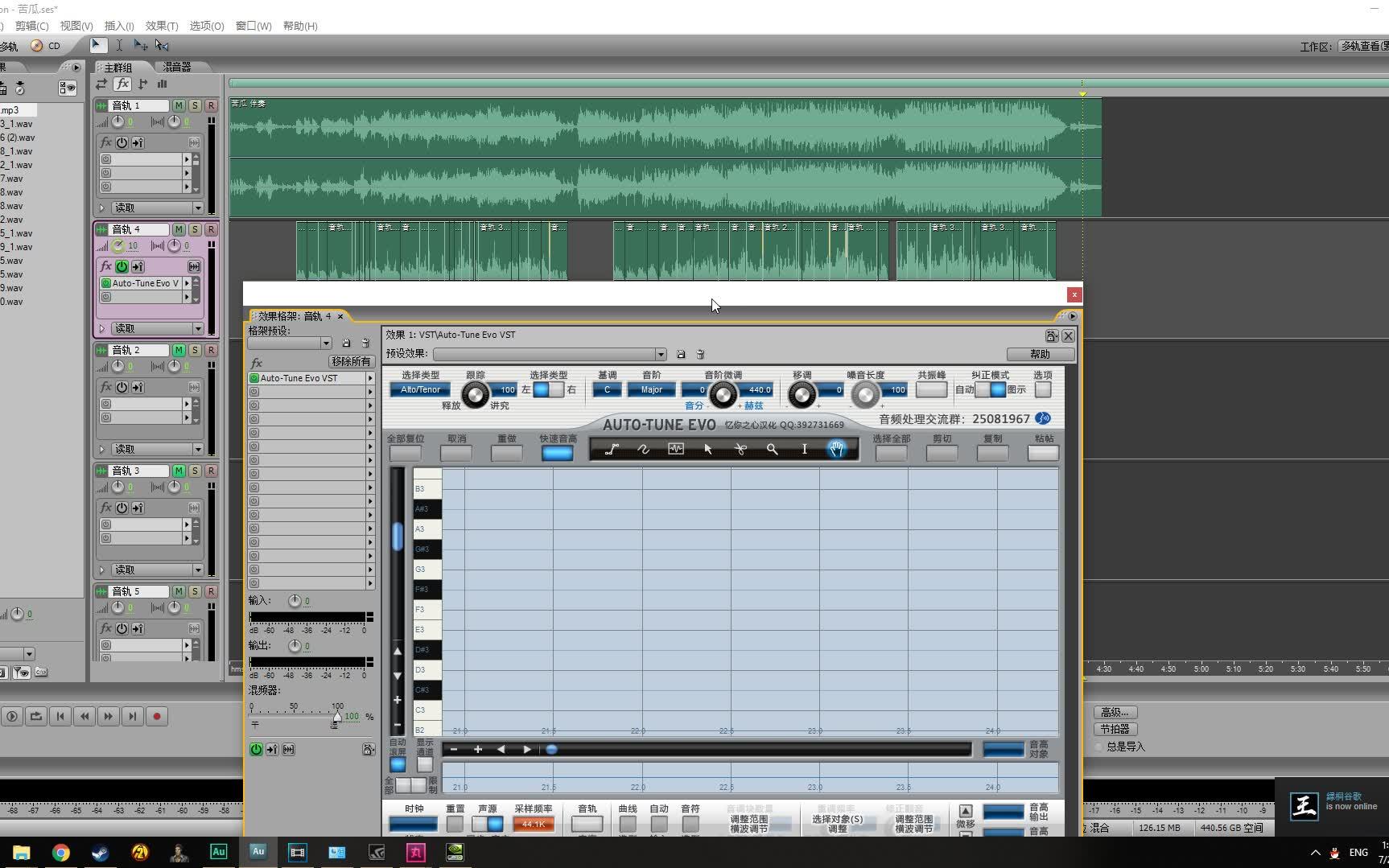Select the Magnifier zoom tool in Auto-Tune
This screenshot has width=1389, height=868.
[x=773, y=449]
